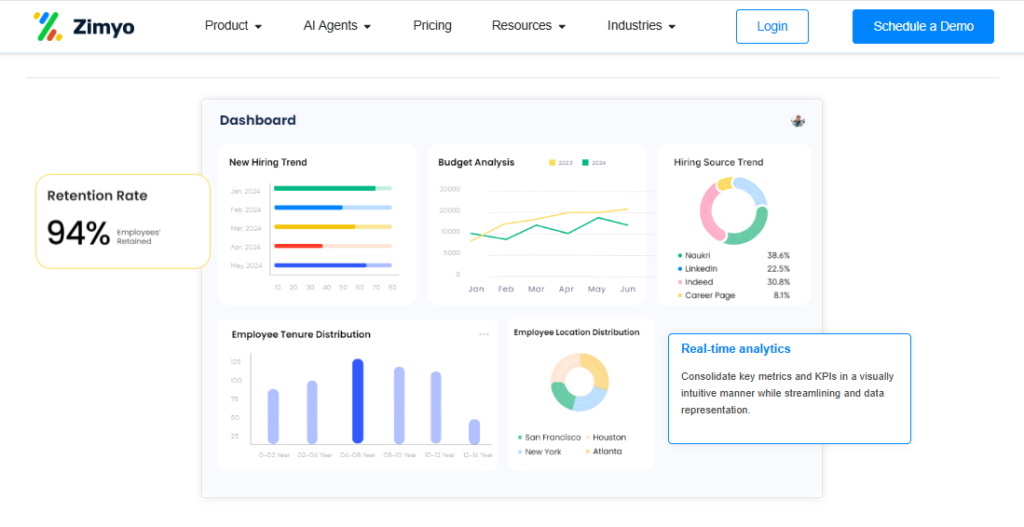1024x527 pixels.
Task: Open the Product dropdown menu
Action: (x=233, y=26)
